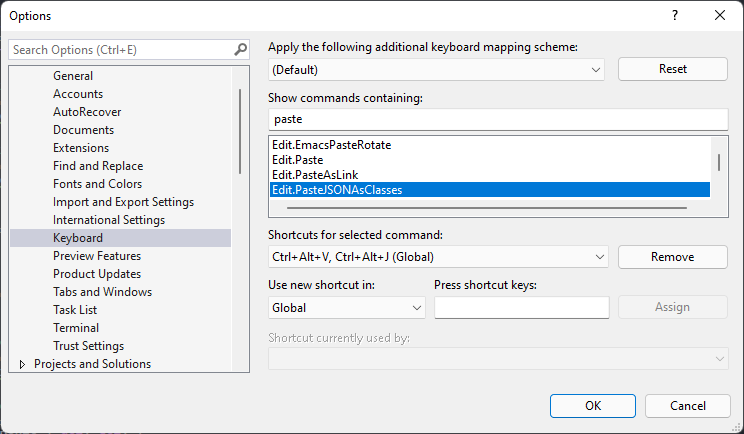Select Tabs and Windows in the tree
The image size is (744, 434).
pyautogui.click(x=102, y=292)
